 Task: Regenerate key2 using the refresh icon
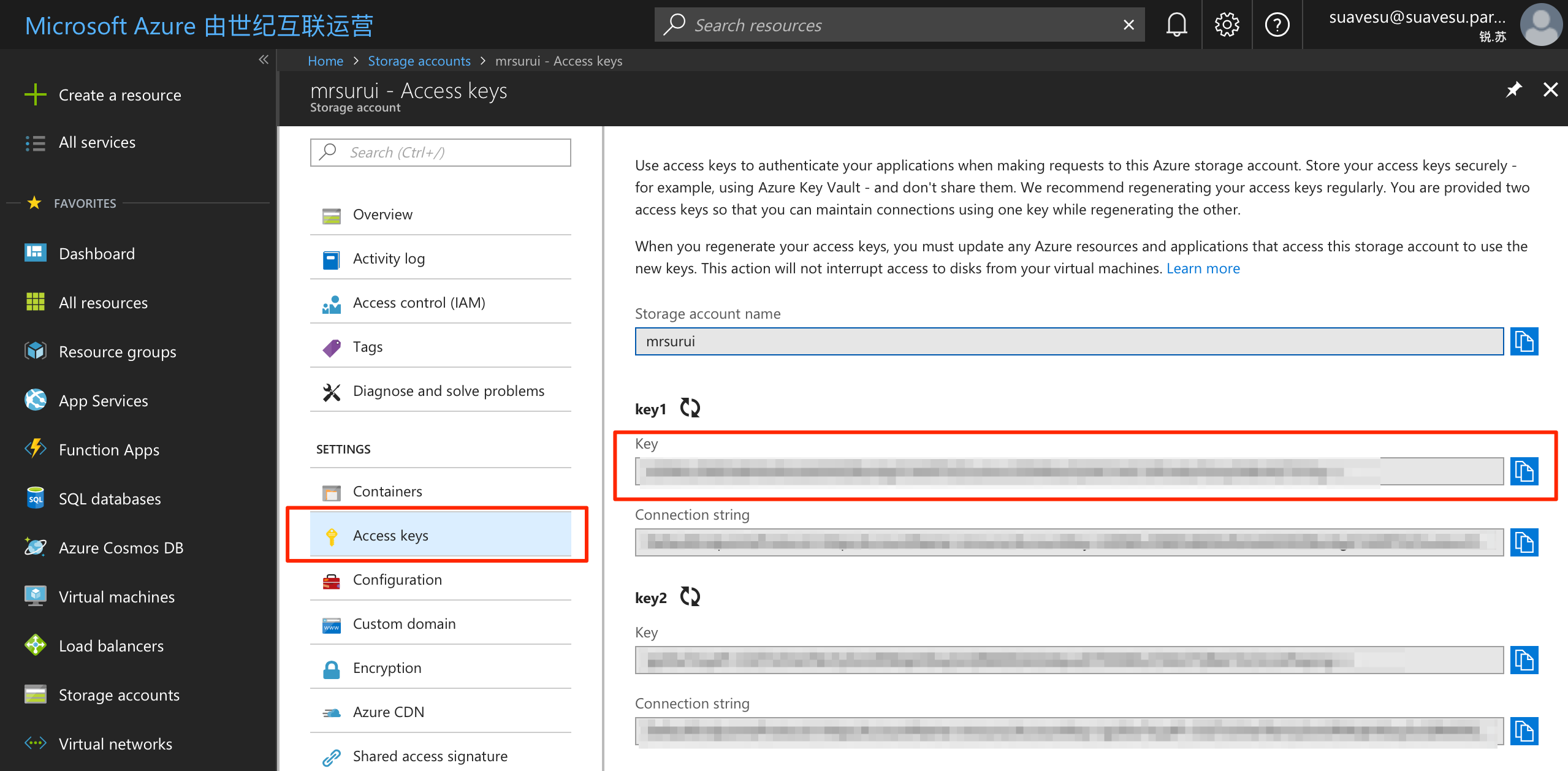[x=689, y=596]
